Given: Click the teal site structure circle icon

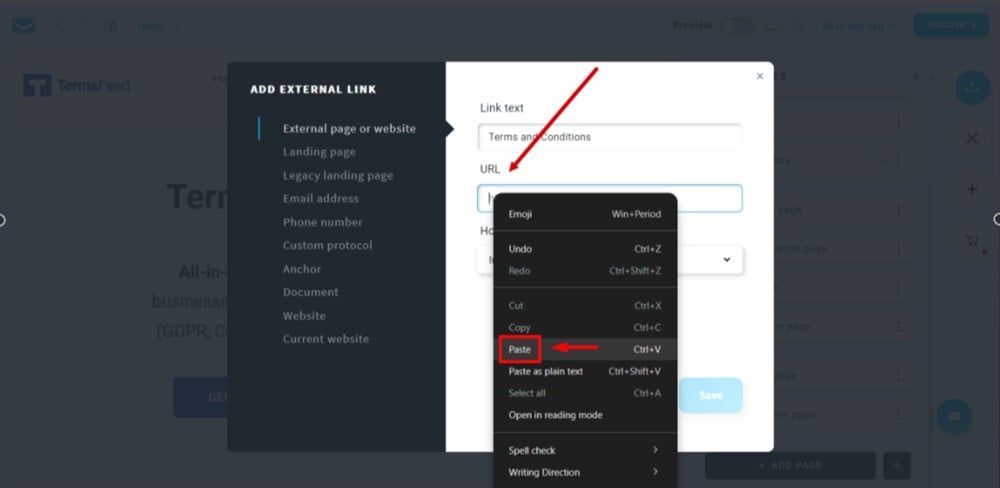Looking at the screenshot, I should coord(972,88).
